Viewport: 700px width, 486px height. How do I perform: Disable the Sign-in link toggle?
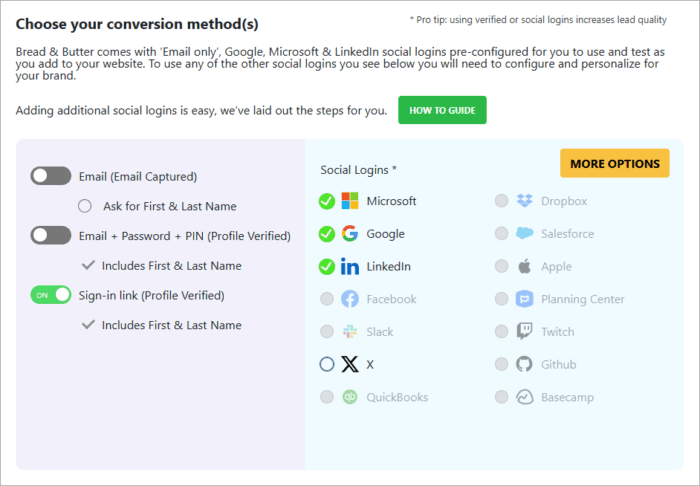(51, 295)
